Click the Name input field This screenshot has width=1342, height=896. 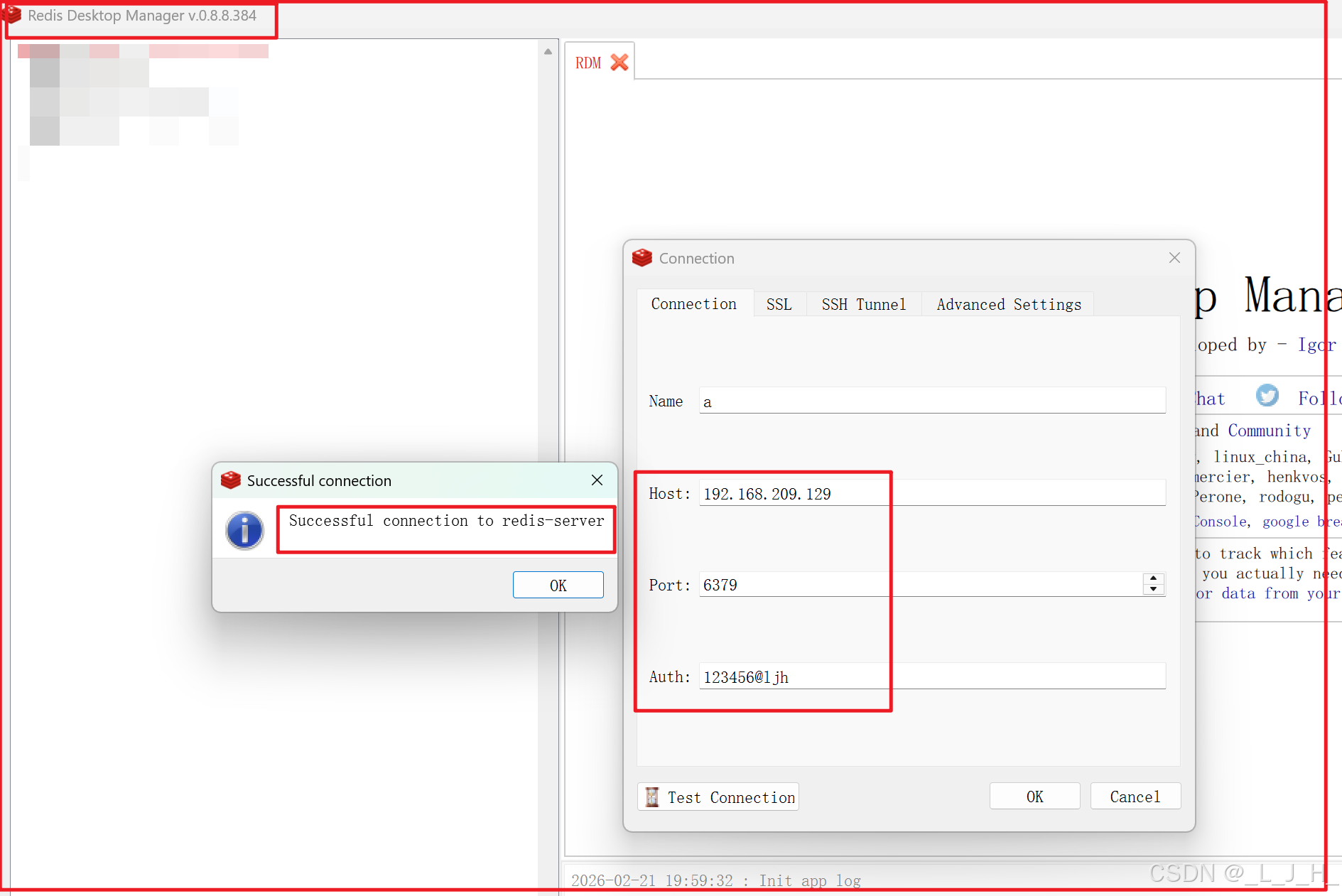[x=932, y=401]
